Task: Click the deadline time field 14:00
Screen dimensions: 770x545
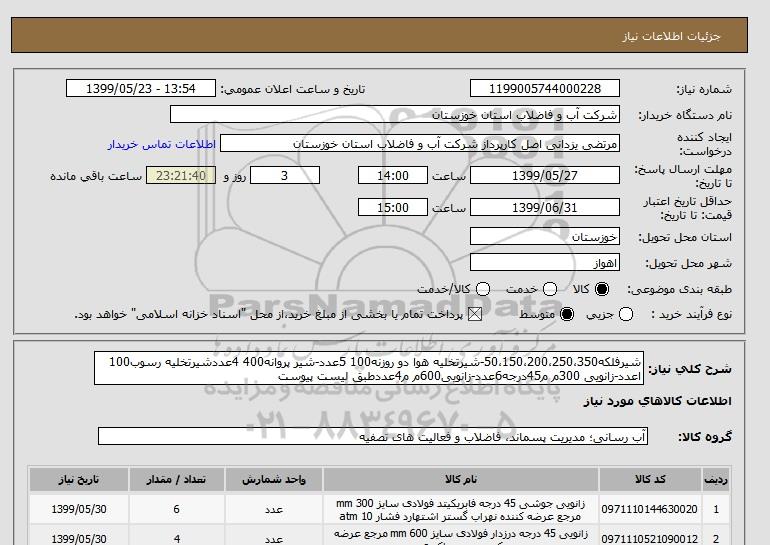Action: pyautogui.click(x=392, y=175)
